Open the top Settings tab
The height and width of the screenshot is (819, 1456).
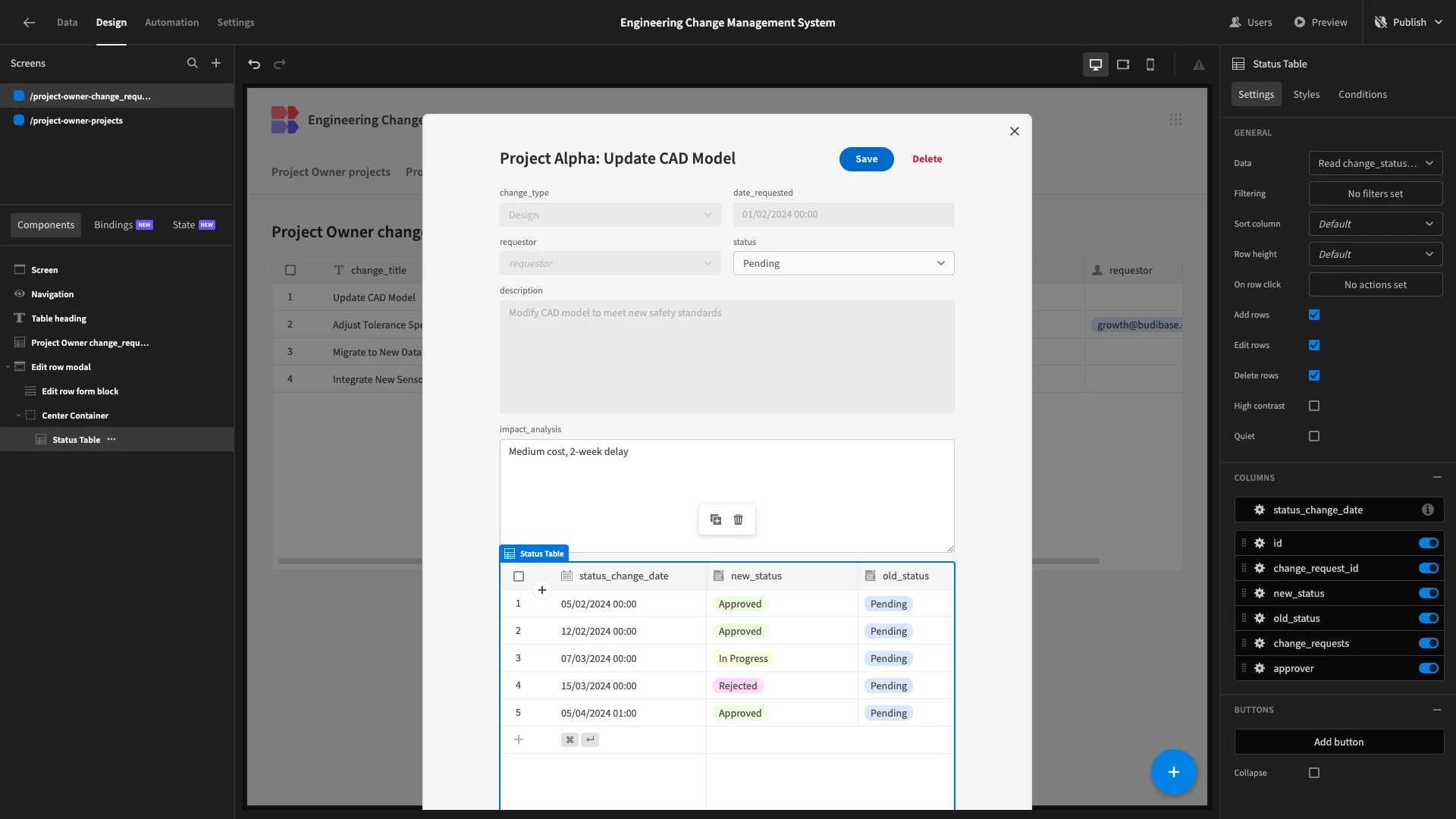click(236, 23)
